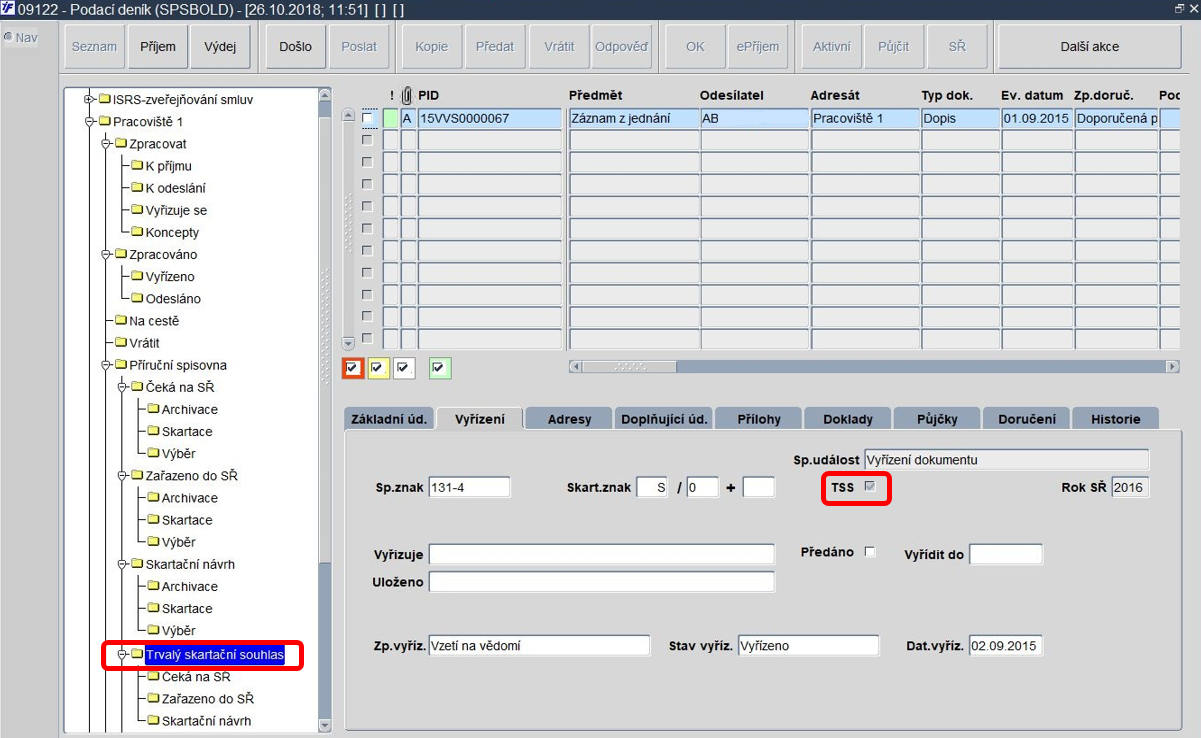Open the Další akce button

click(x=1090, y=47)
